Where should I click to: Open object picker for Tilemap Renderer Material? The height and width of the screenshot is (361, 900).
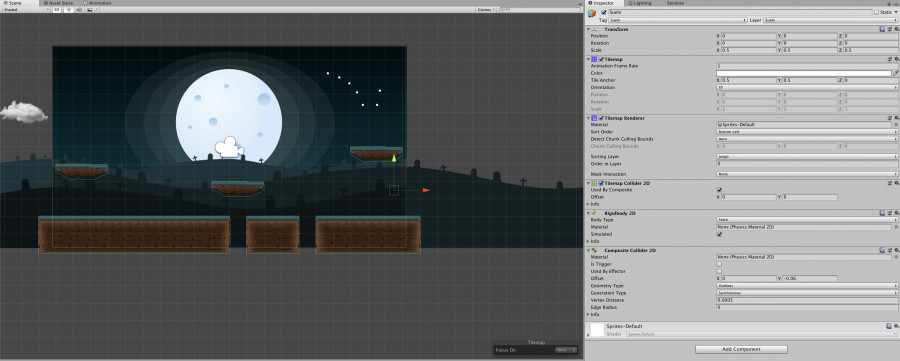click(x=896, y=125)
